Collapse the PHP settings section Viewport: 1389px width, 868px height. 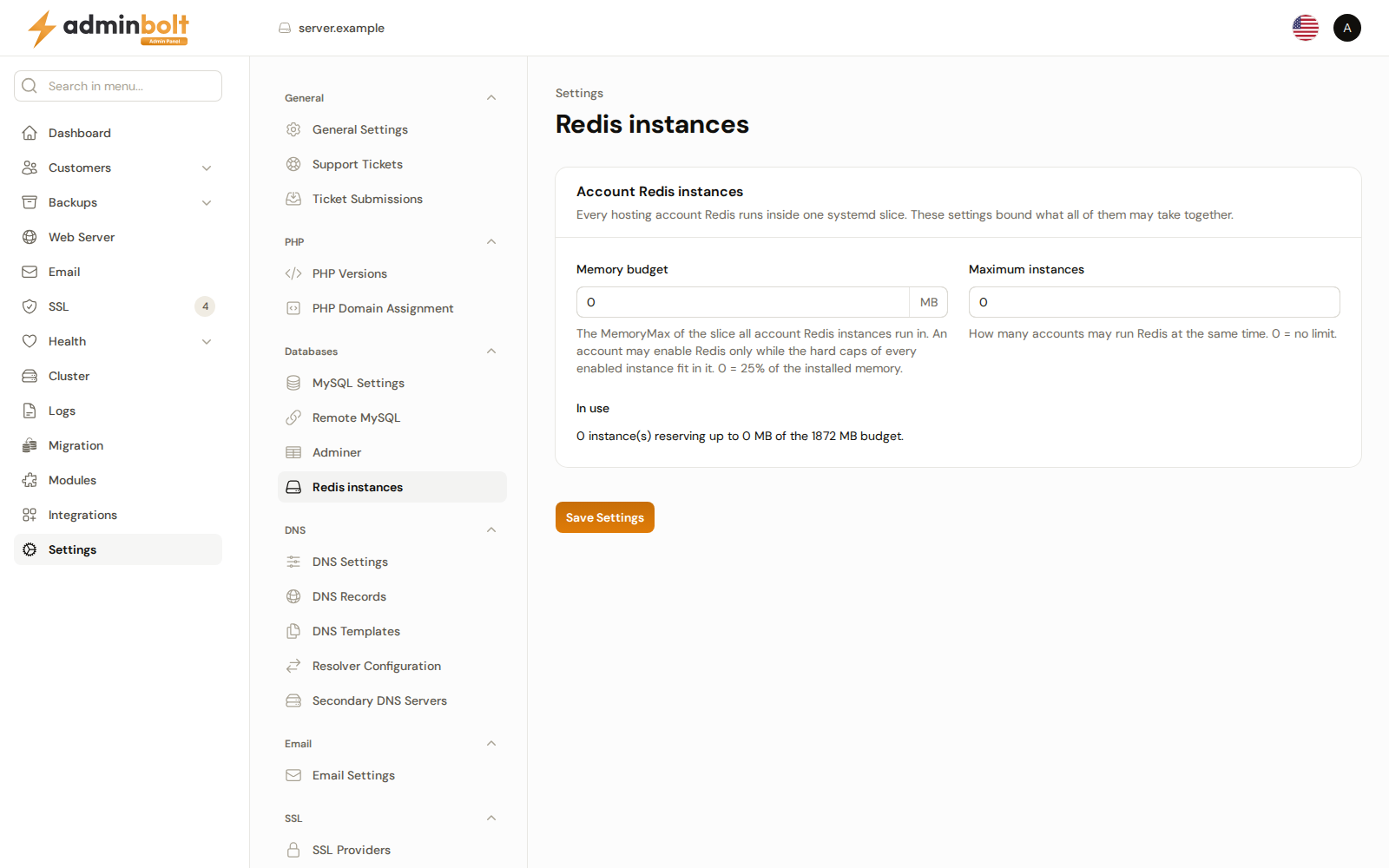[491, 241]
